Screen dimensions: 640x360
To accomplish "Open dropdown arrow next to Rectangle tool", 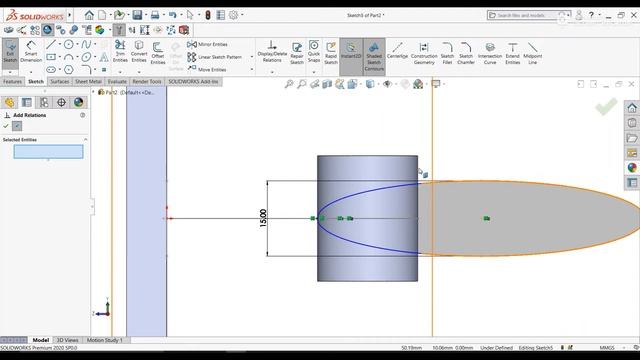I will 59,57.
